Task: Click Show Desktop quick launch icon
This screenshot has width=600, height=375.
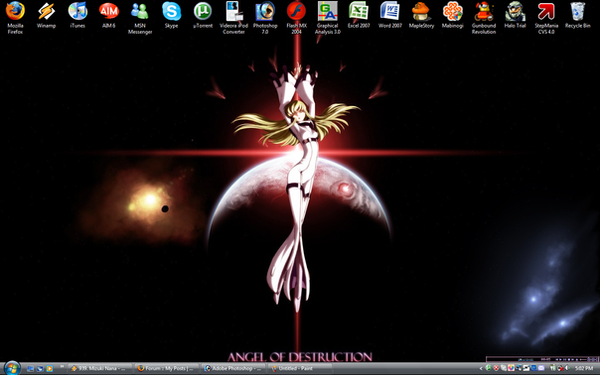Action: coord(31,369)
